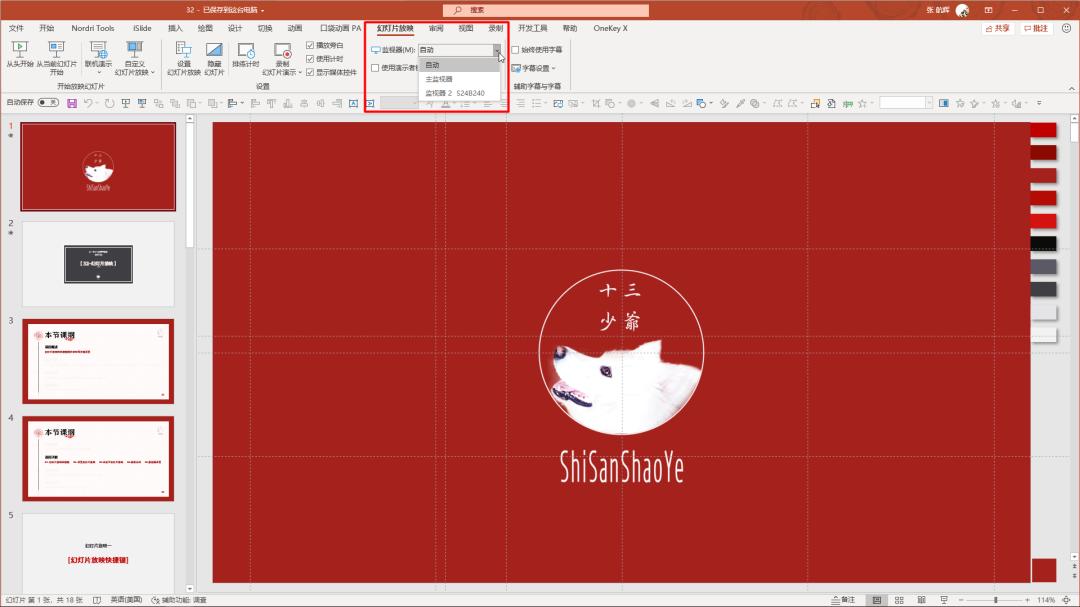Viewport: 1080px width, 607px height.
Task: Click 排练计时 rehearse timings icon
Action: [x=245, y=50]
